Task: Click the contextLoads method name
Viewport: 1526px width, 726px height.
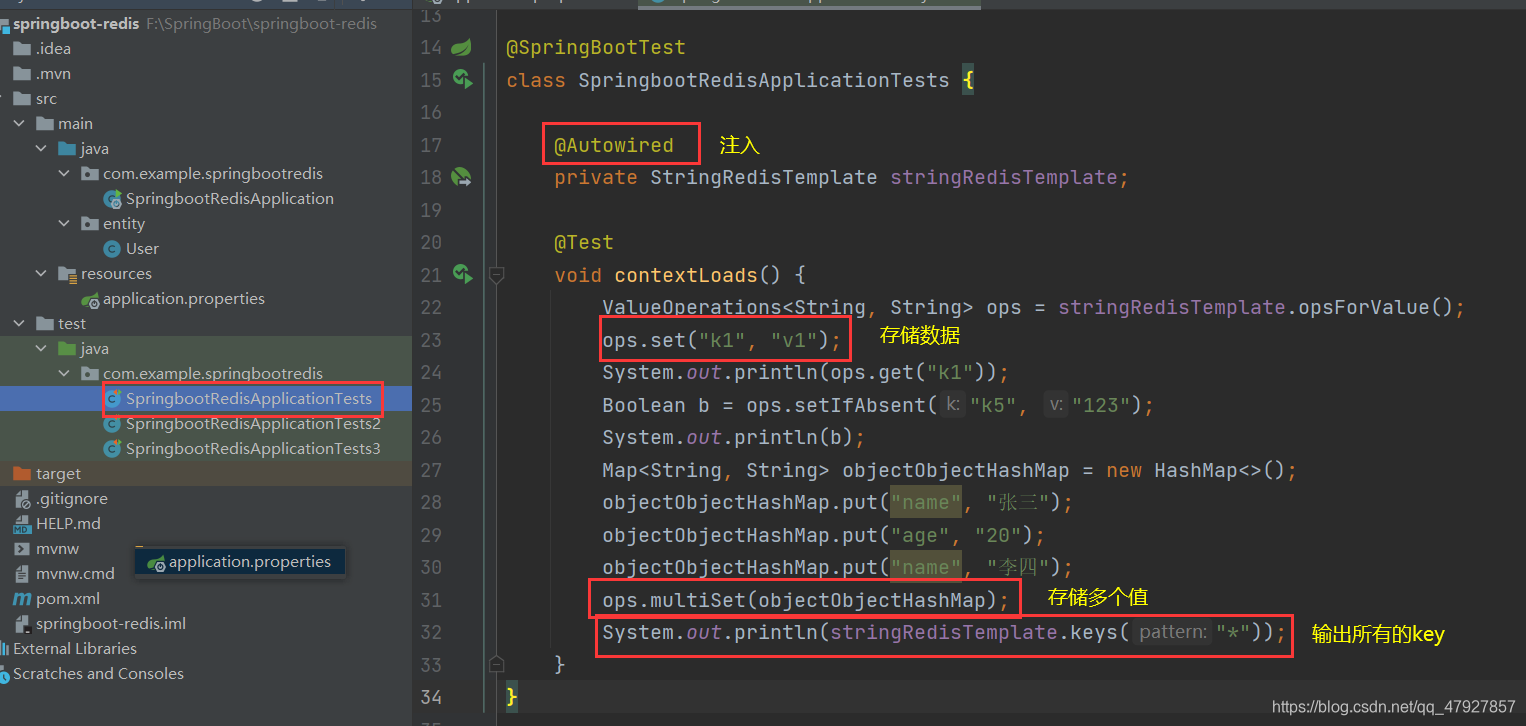Action: [685, 275]
